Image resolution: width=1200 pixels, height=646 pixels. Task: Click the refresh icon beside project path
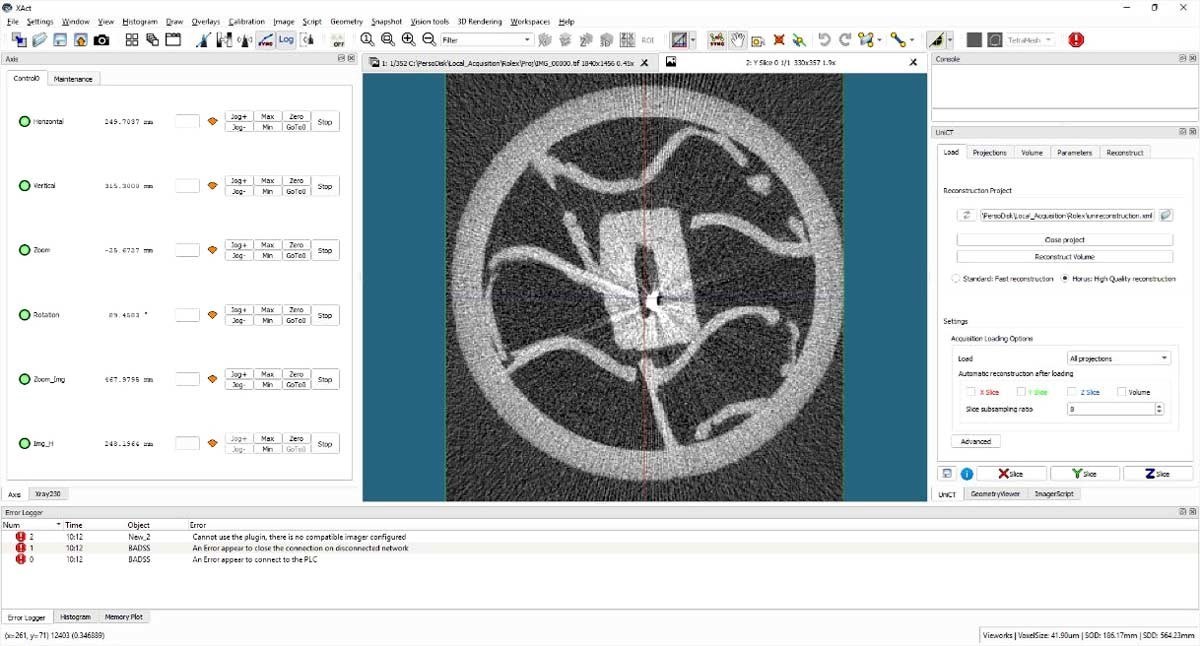coord(967,215)
